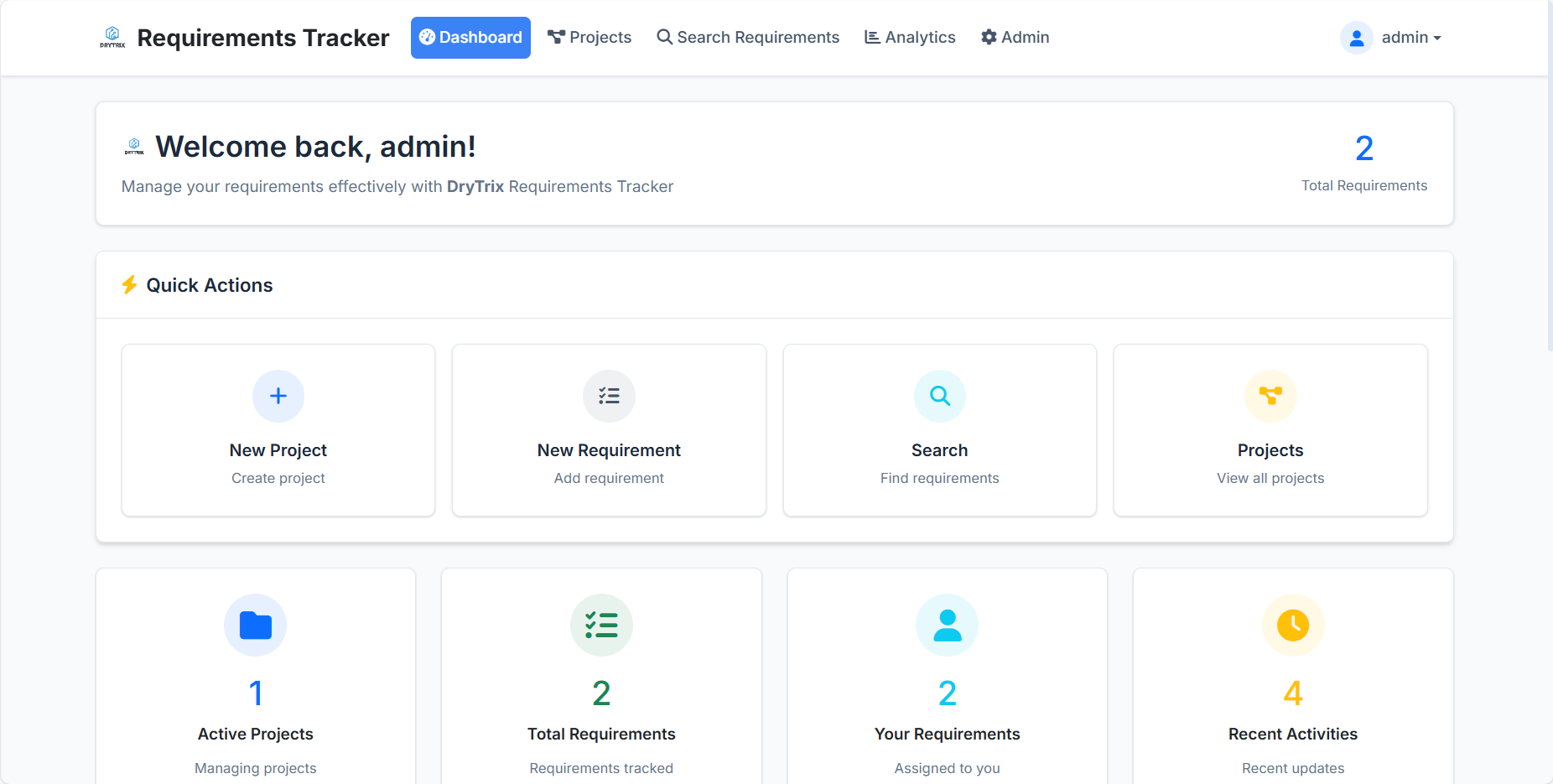1553x784 pixels.
Task: Click the New Requirement checklist icon
Action: point(609,396)
